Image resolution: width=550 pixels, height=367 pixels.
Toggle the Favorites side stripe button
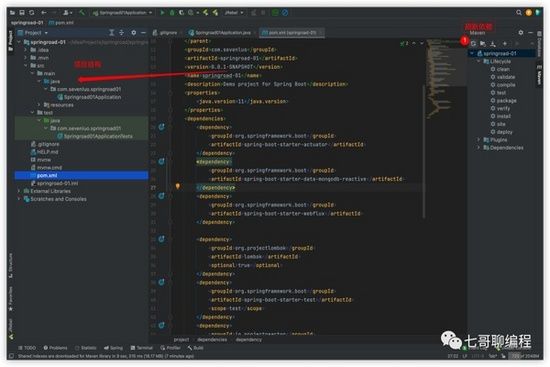click(x=11, y=299)
